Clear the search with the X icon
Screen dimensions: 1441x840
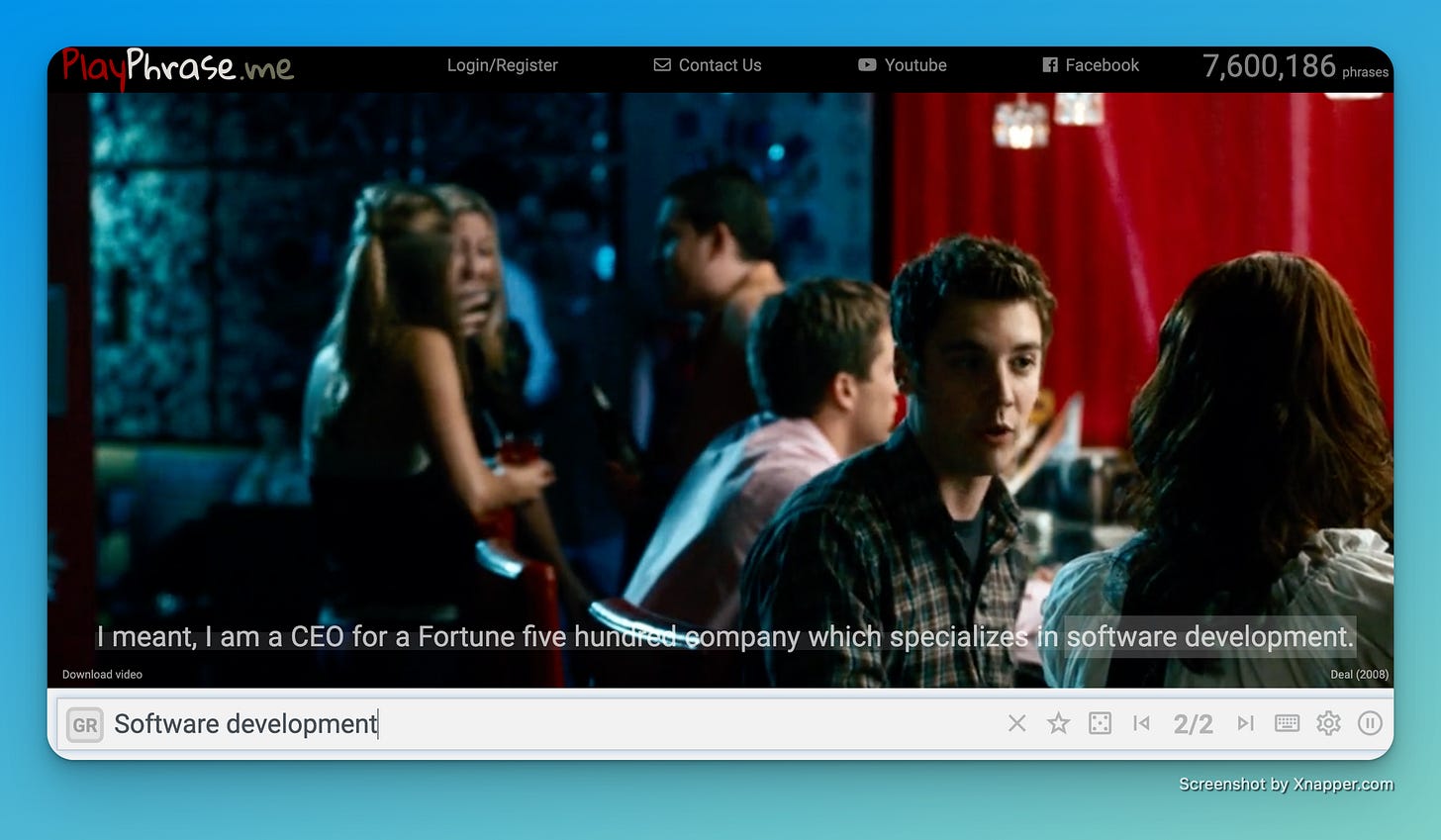1016,724
